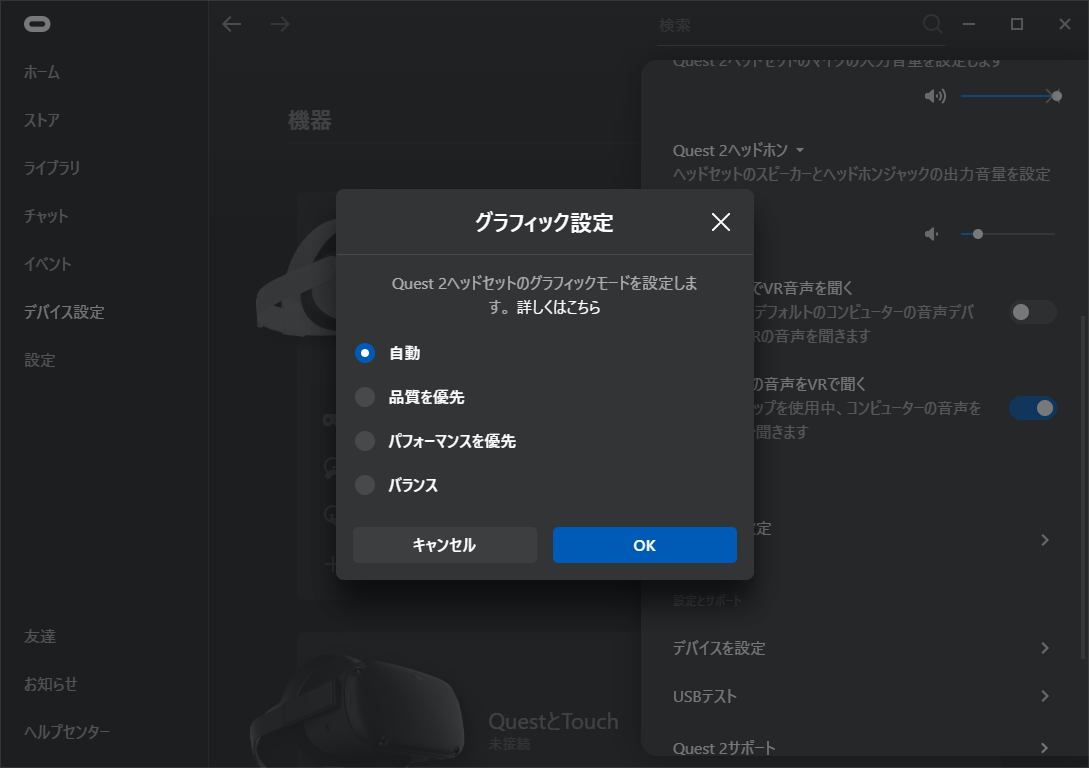Click the search magnifier icon
Viewport: 1089px width, 768px height.
(x=933, y=24)
